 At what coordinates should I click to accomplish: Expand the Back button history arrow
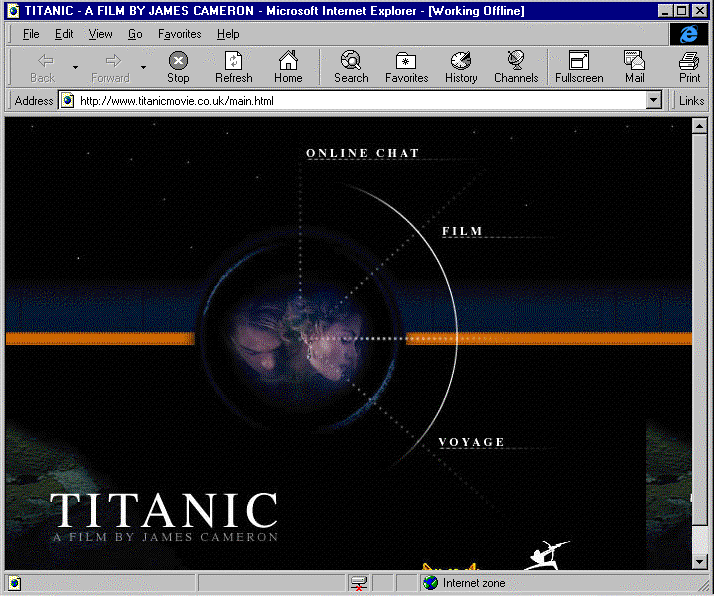(x=75, y=68)
